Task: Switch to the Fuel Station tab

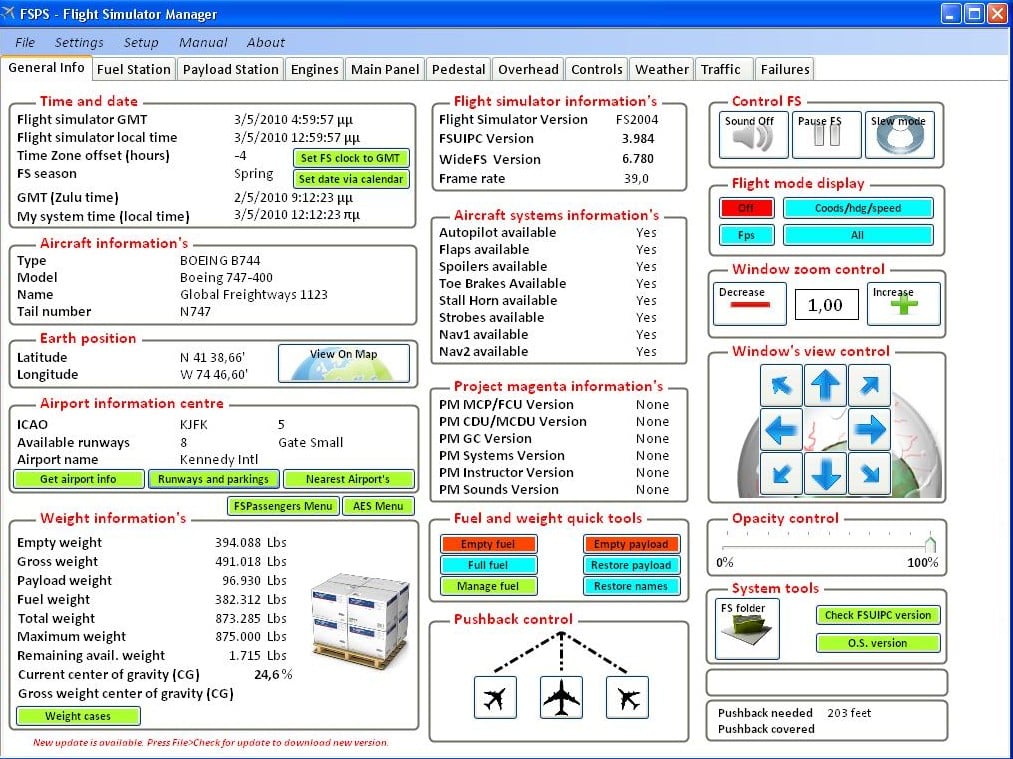Action: pos(134,69)
